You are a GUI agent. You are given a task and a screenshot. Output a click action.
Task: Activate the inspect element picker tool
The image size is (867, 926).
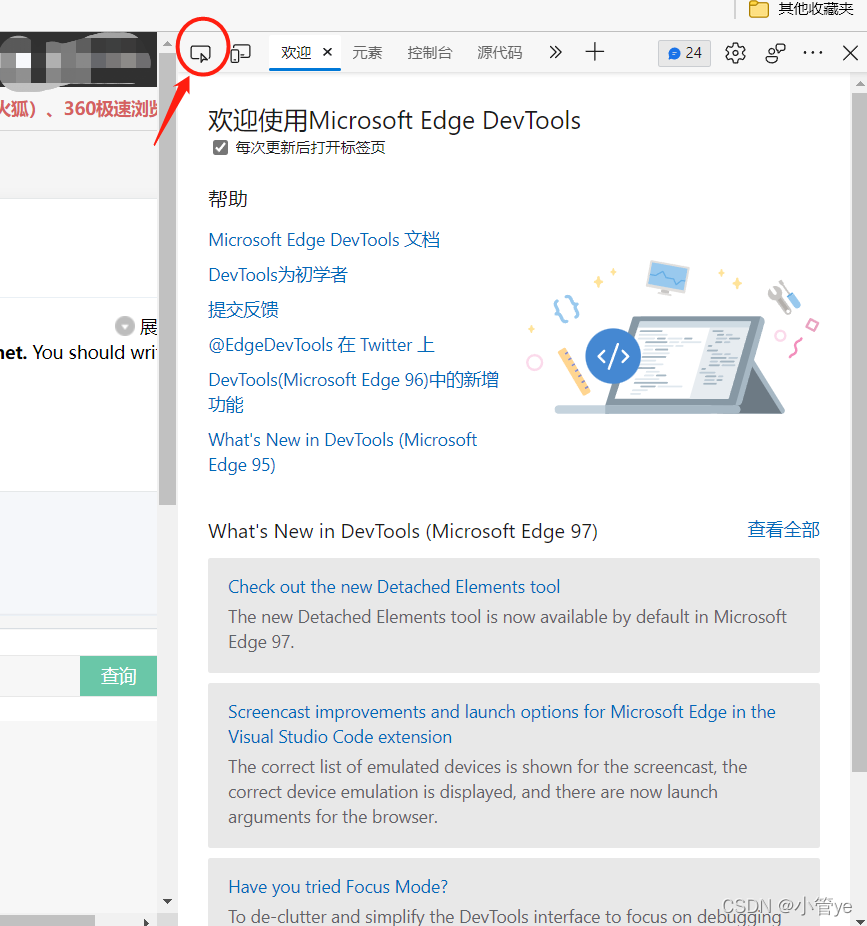coord(201,54)
